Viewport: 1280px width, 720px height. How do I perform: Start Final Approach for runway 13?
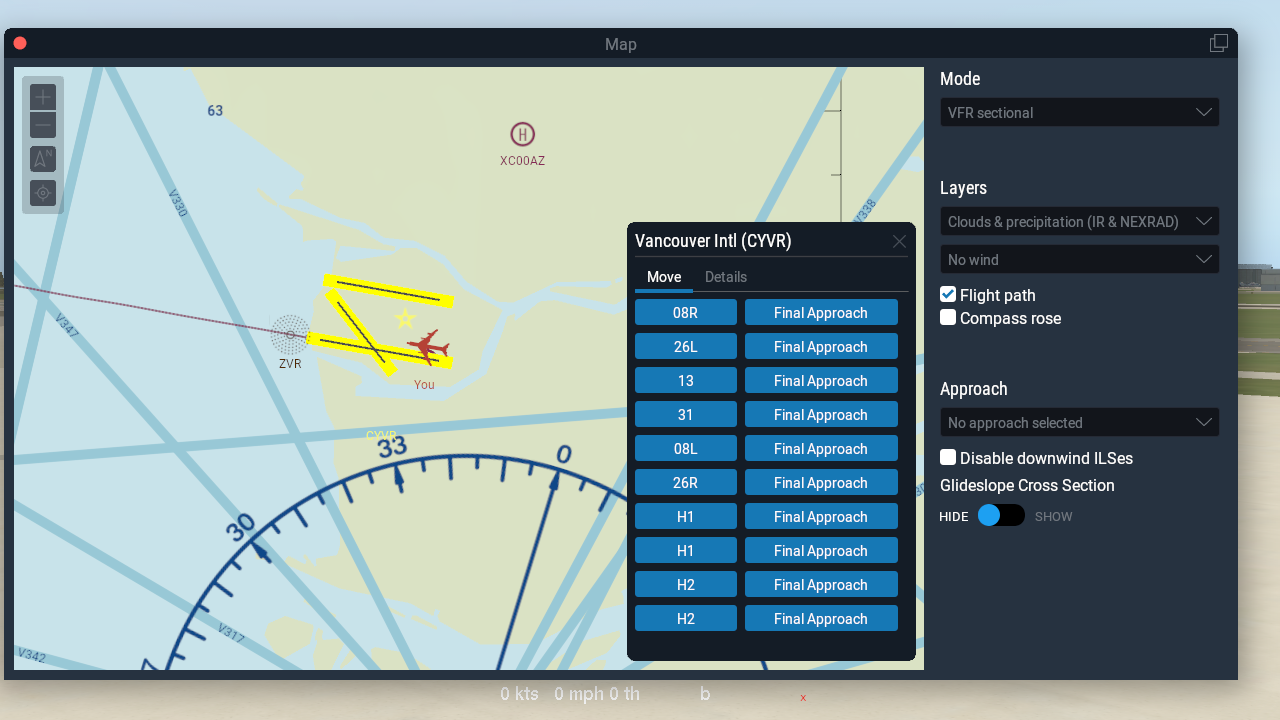pyautogui.click(x=821, y=380)
